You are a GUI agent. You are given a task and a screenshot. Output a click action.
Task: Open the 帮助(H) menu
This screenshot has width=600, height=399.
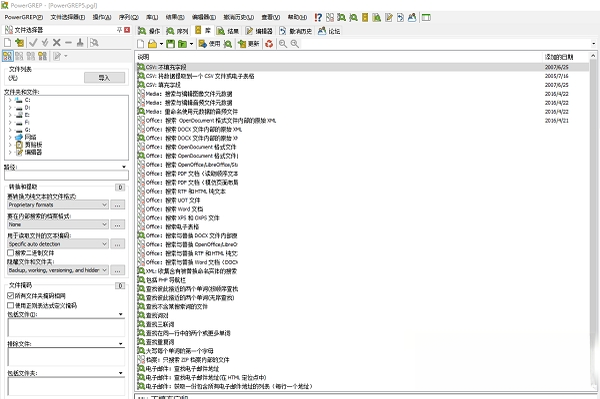[297, 17]
